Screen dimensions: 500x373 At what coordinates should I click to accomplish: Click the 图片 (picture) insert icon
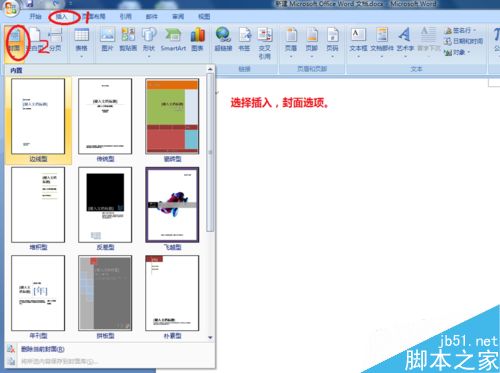[107, 40]
